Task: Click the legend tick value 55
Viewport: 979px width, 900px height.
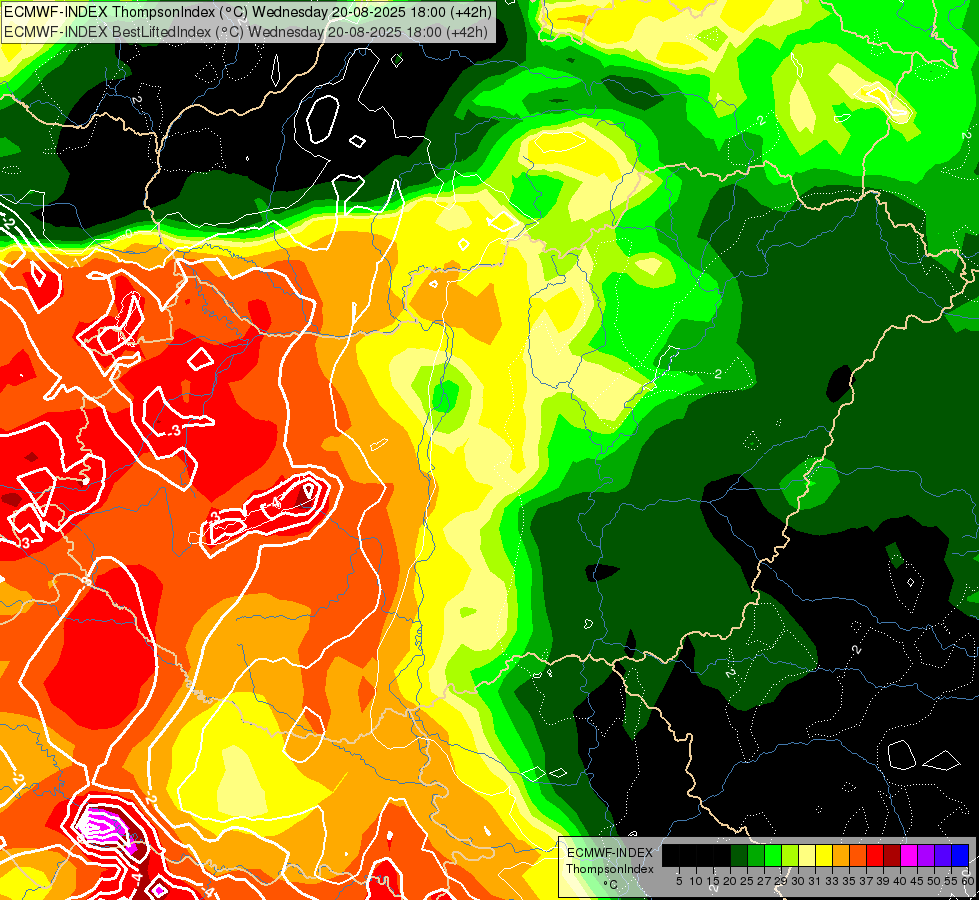Action: point(952,881)
